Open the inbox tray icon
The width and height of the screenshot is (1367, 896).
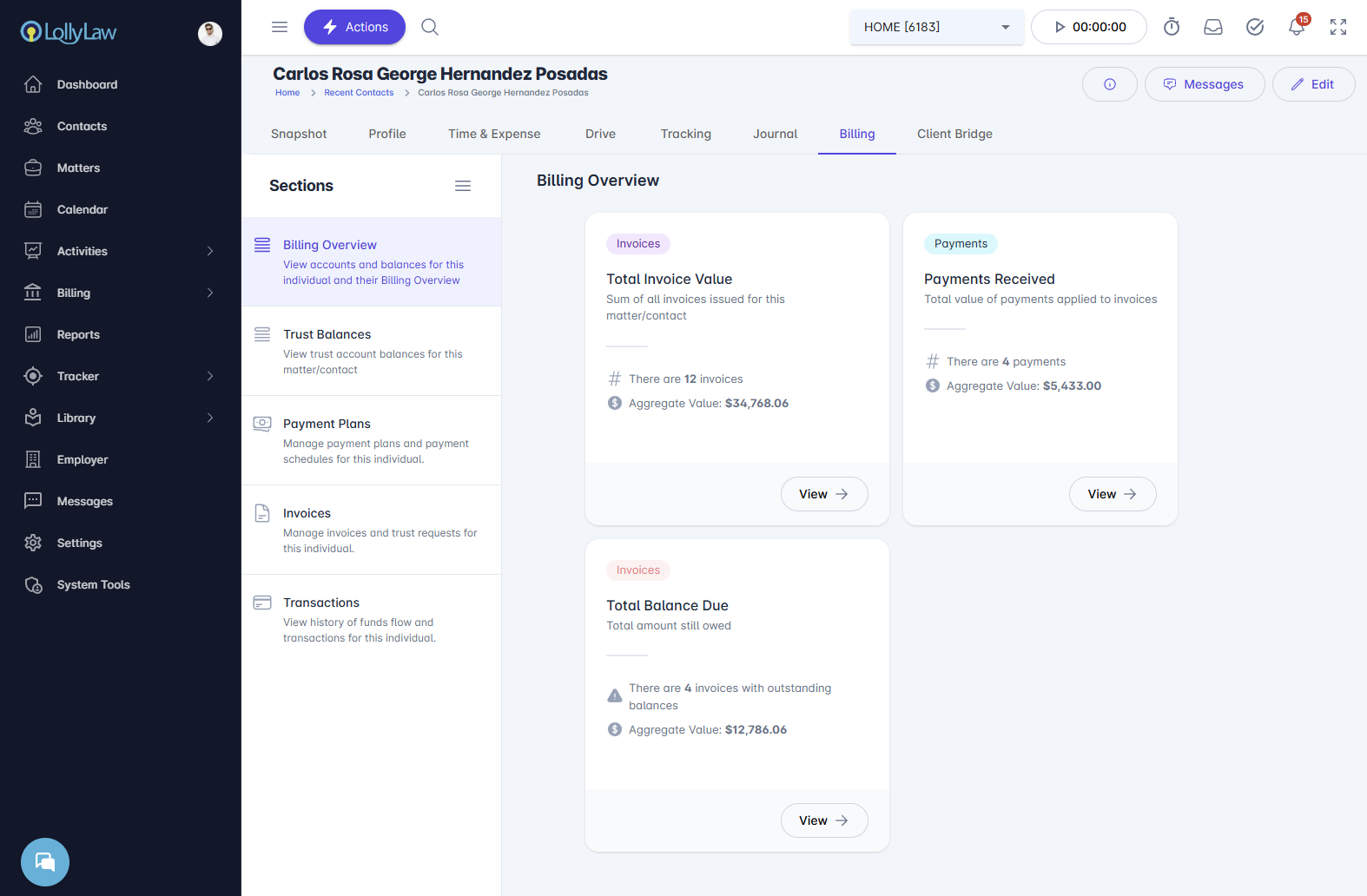(1213, 27)
